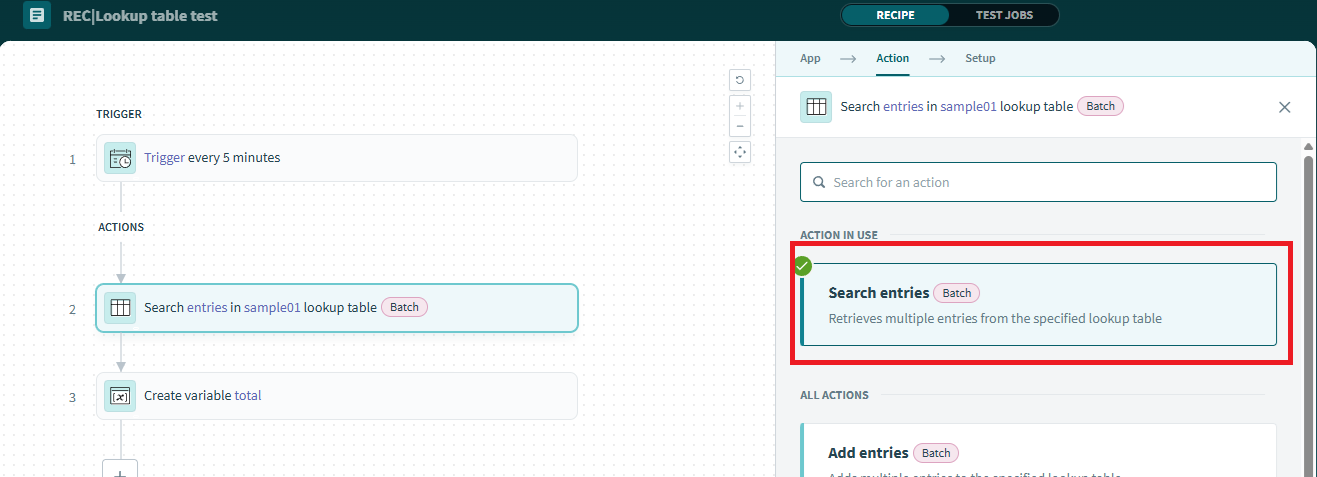
Task: Click the green checkmark on action card
Action: [x=803, y=266]
